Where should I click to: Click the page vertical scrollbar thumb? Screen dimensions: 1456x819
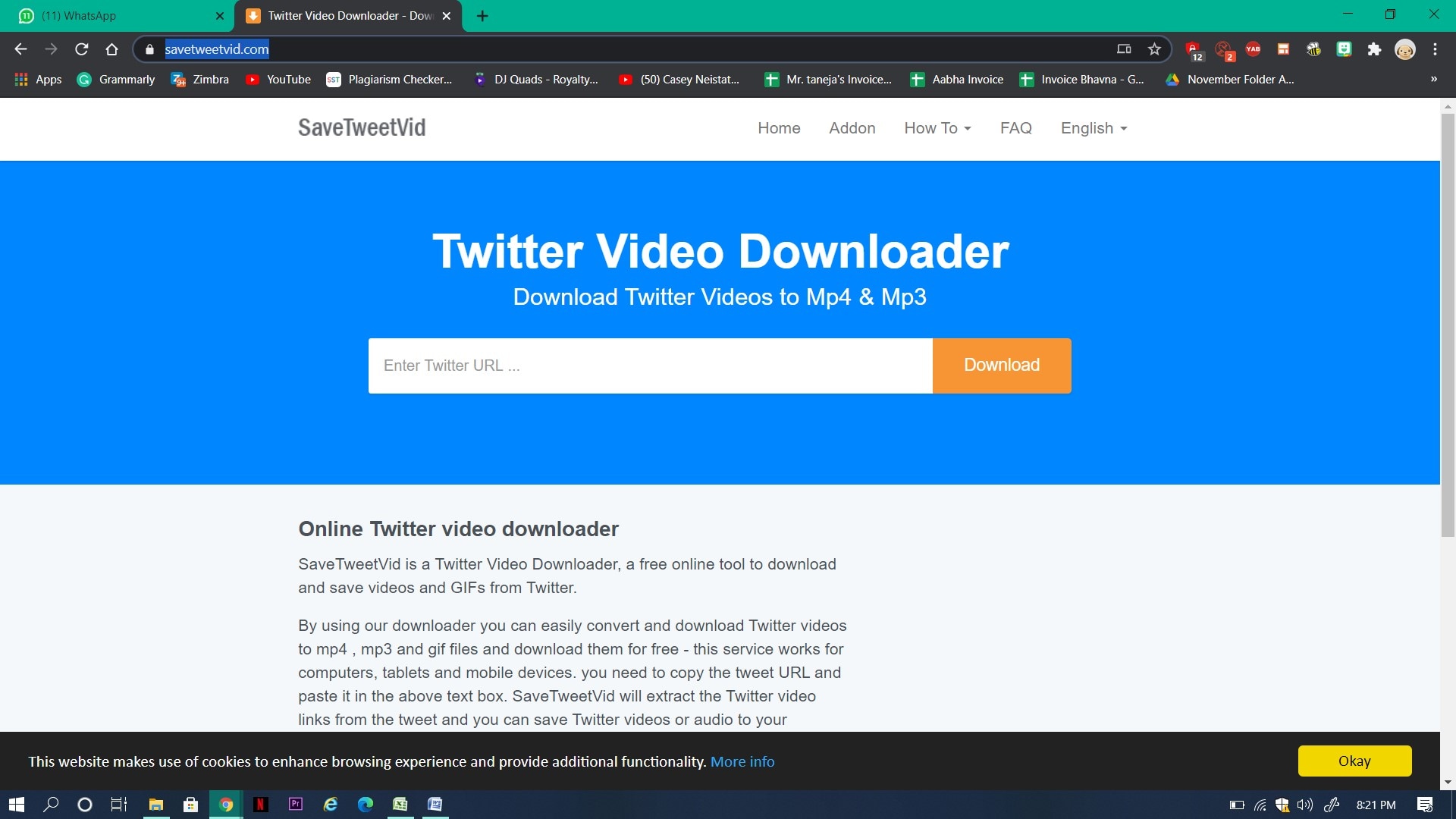pos(1448,325)
